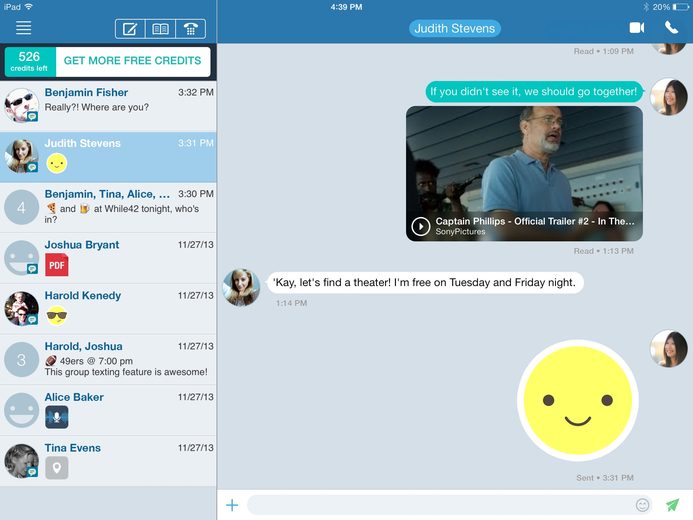Send message with paper plane icon
Screen dimensions: 693x520
tap(672, 505)
